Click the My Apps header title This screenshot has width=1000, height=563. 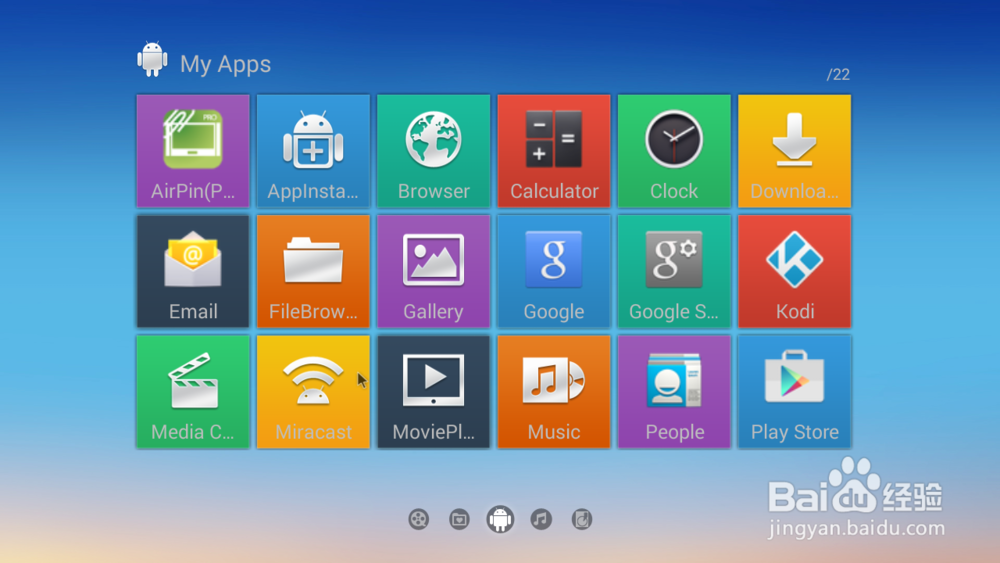coord(225,64)
